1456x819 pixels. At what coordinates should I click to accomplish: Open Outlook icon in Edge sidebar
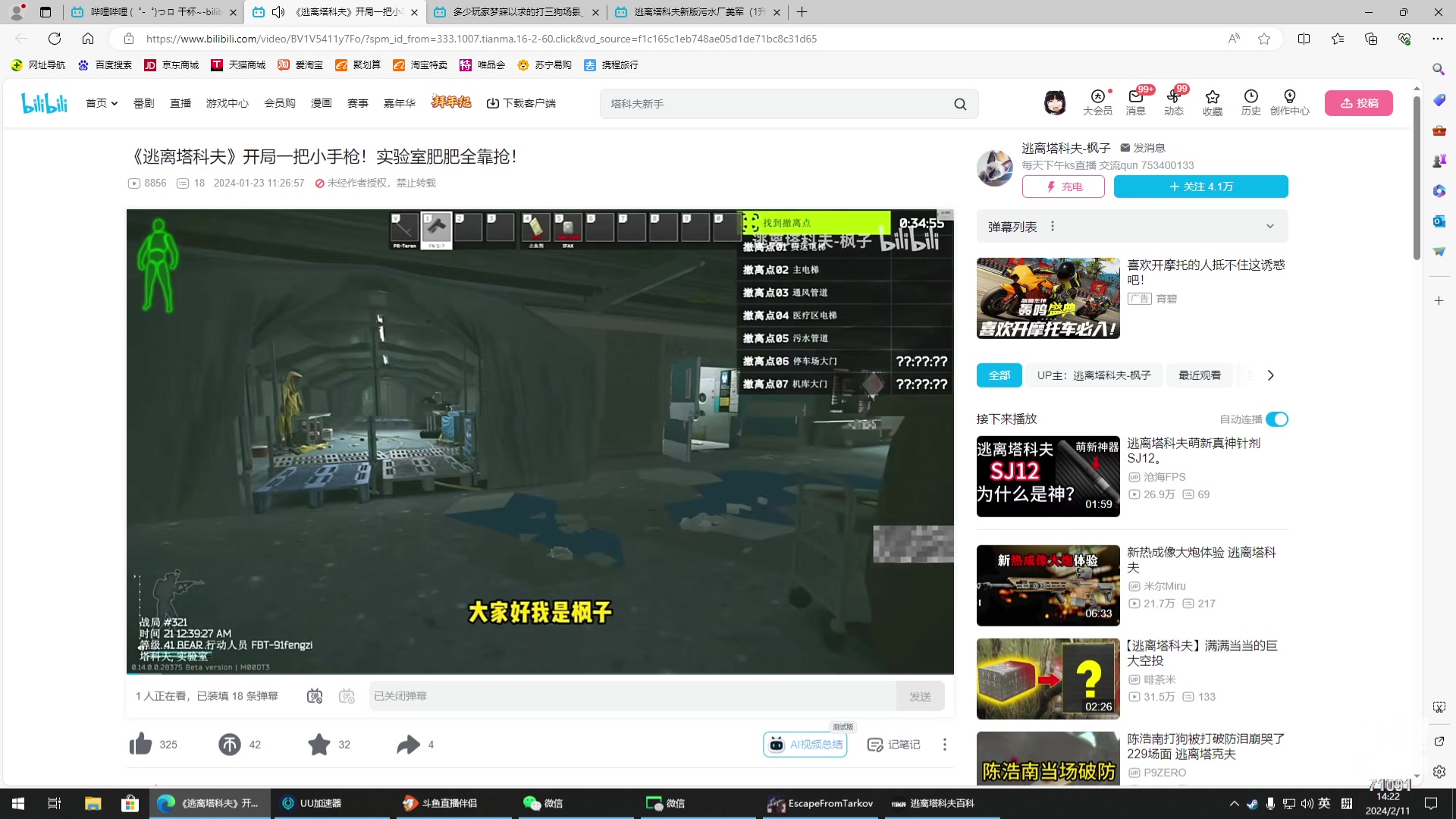click(x=1439, y=221)
